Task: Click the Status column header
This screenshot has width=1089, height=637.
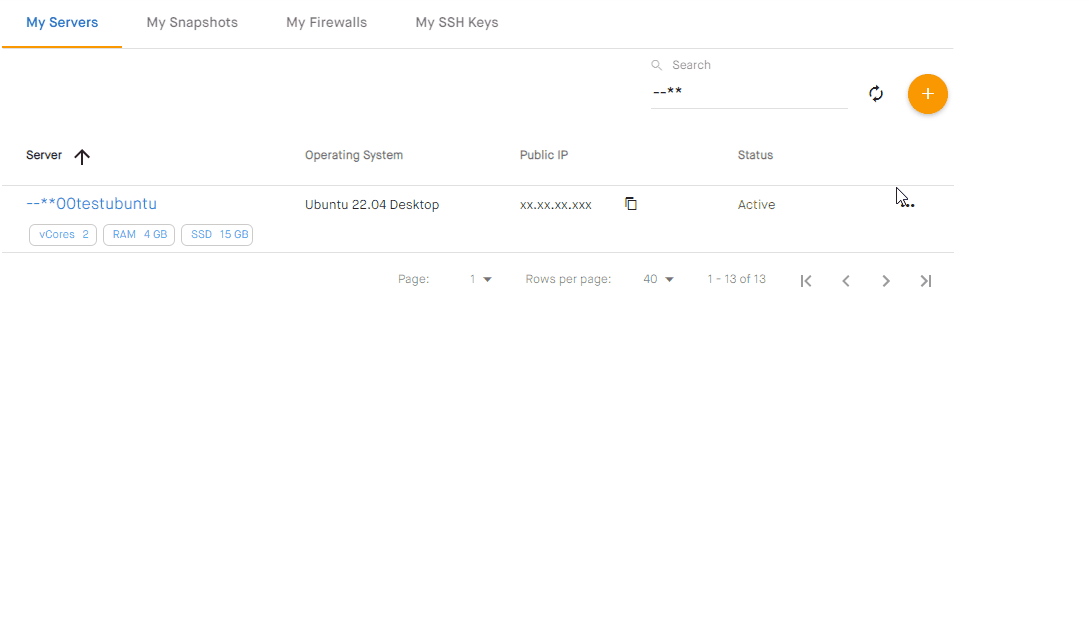Action: 755,155
